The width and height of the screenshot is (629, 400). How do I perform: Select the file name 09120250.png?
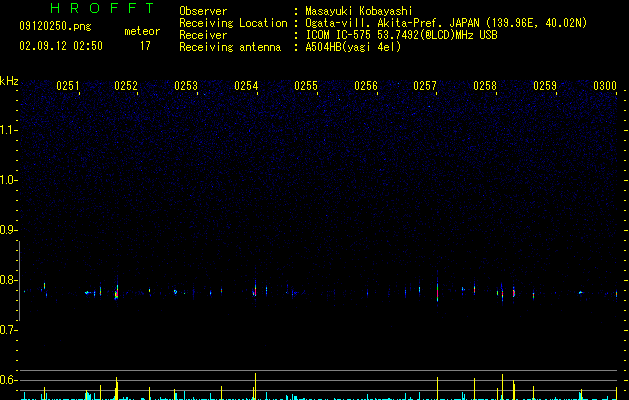point(55,27)
